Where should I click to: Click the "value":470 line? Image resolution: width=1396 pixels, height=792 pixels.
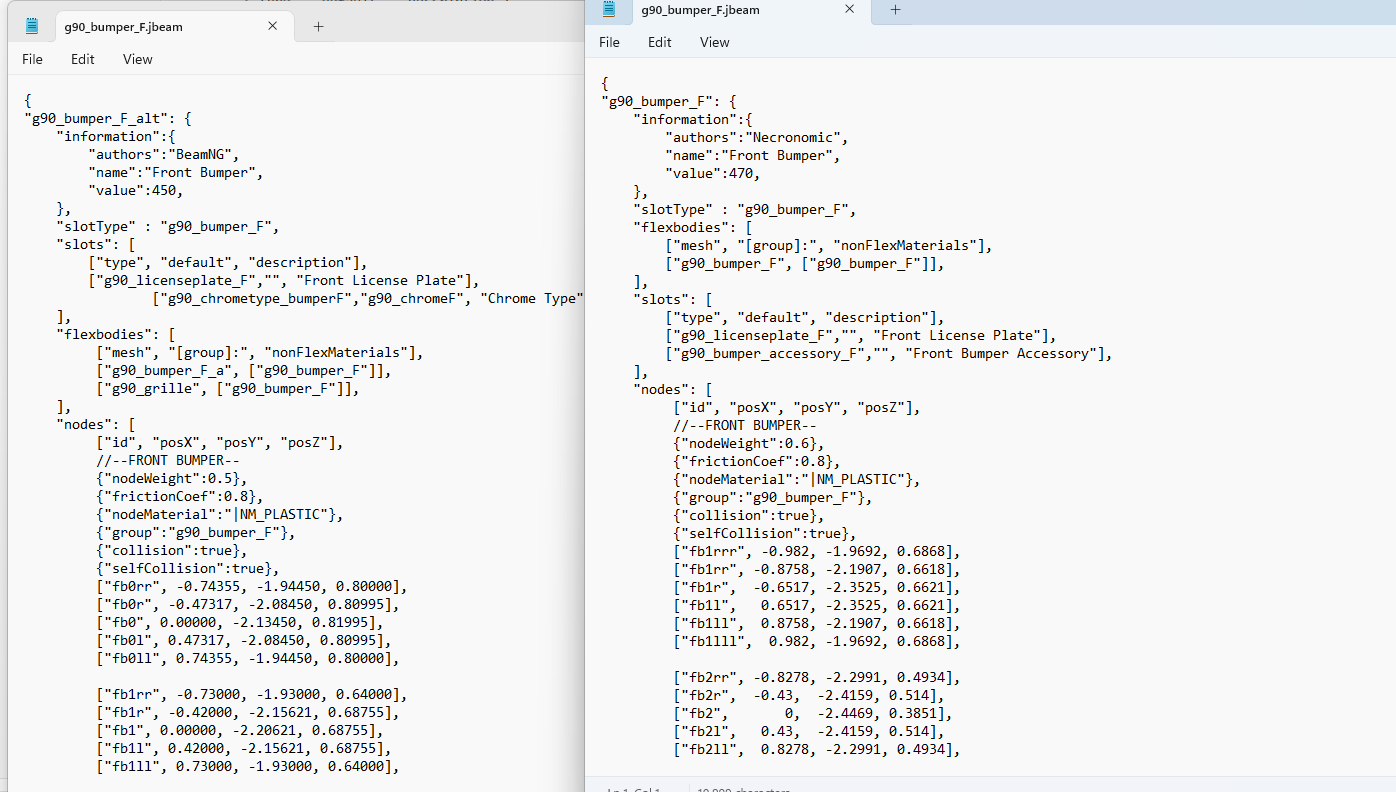point(713,173)
